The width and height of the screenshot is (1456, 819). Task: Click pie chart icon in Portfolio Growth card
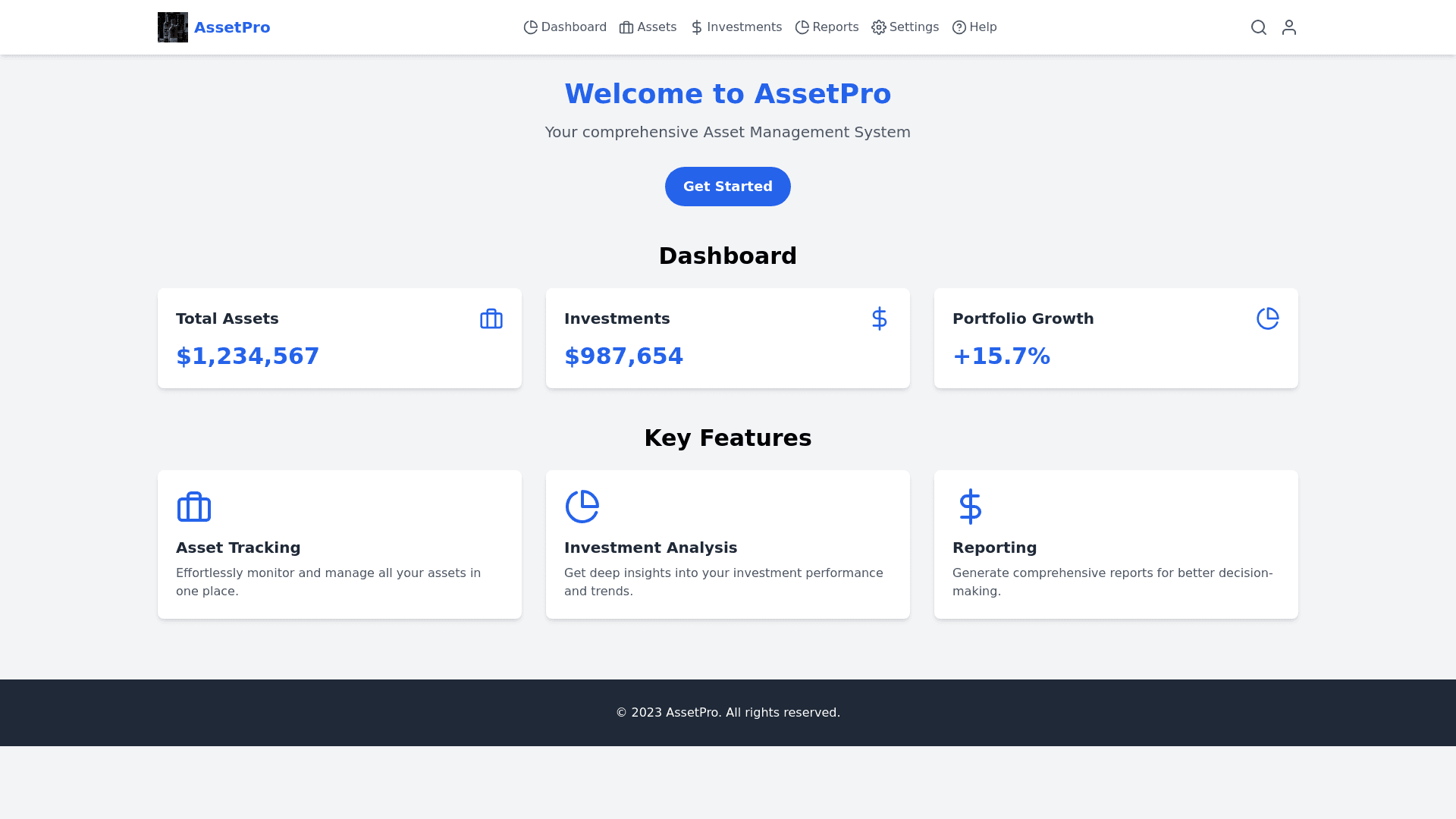tap(1268, 318)
